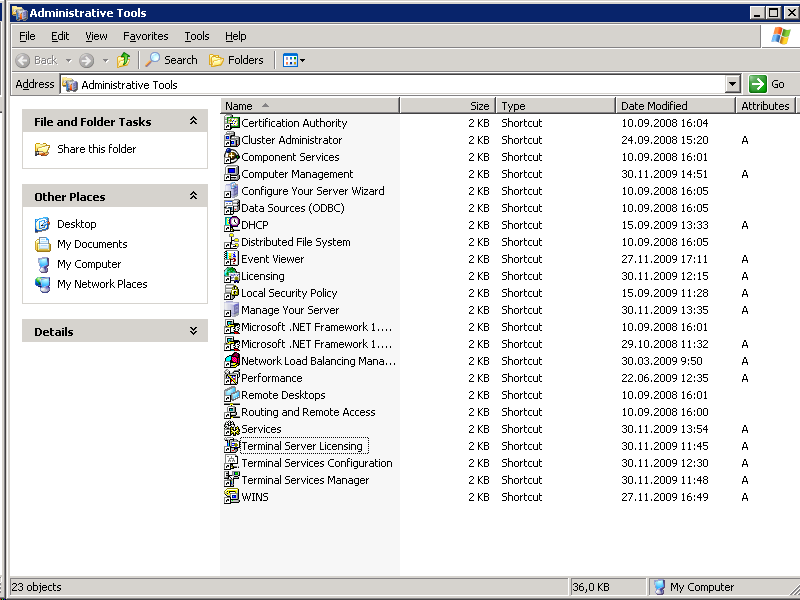Viewport: 800px width, 600px height.
Task: Select the Routing and Remote Access icon
Action: [x=232, y=412]
